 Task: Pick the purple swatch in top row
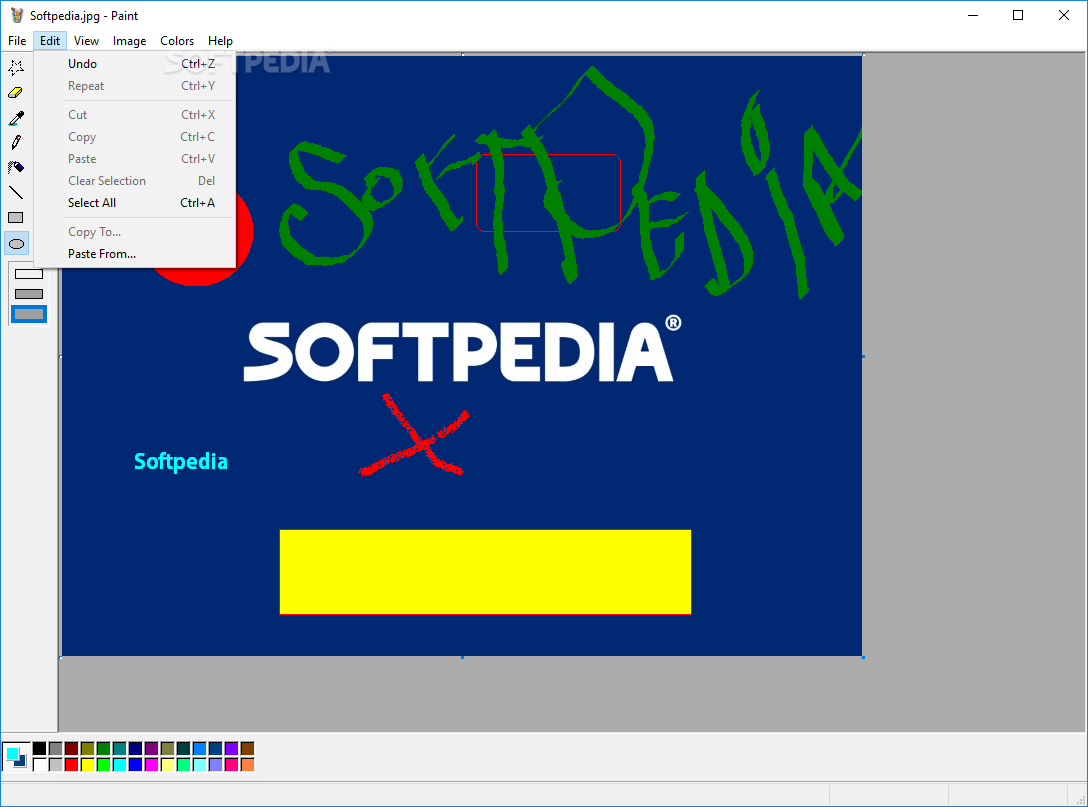point(151,748)
